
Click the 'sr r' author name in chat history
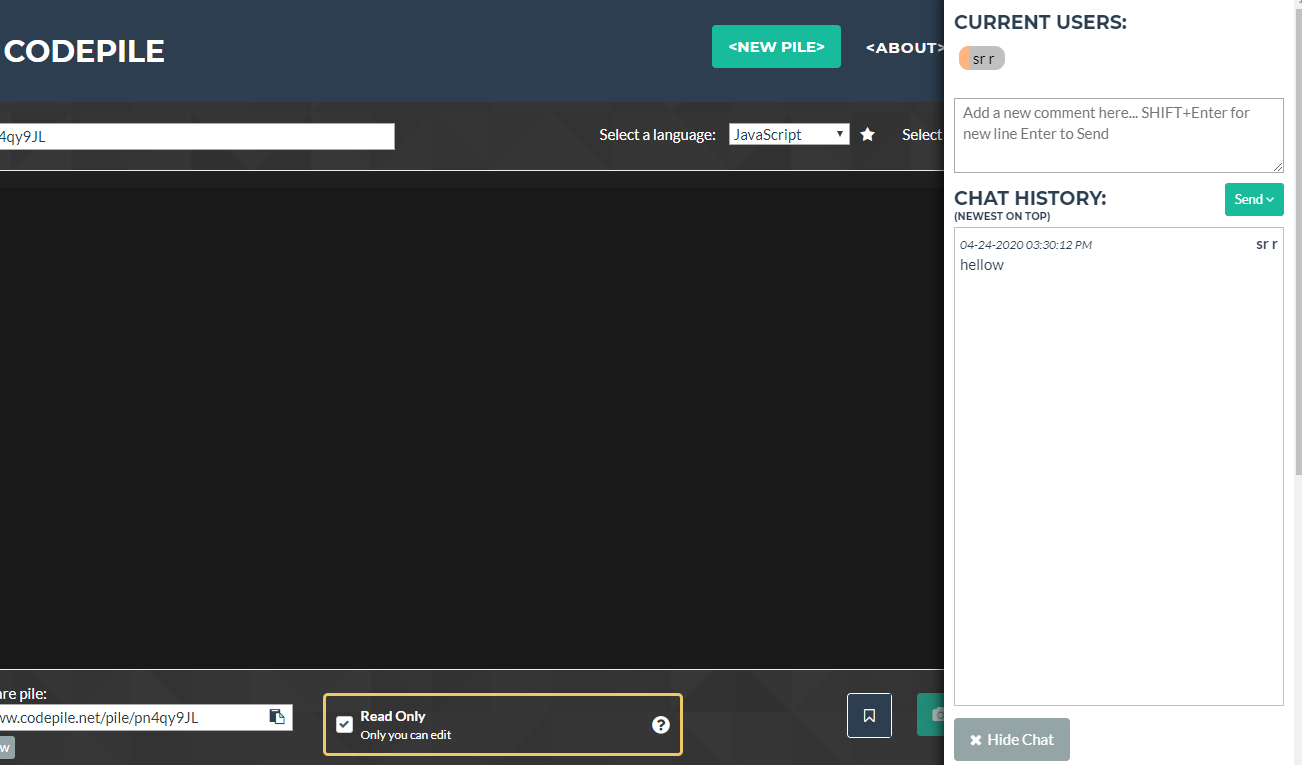1267,244
